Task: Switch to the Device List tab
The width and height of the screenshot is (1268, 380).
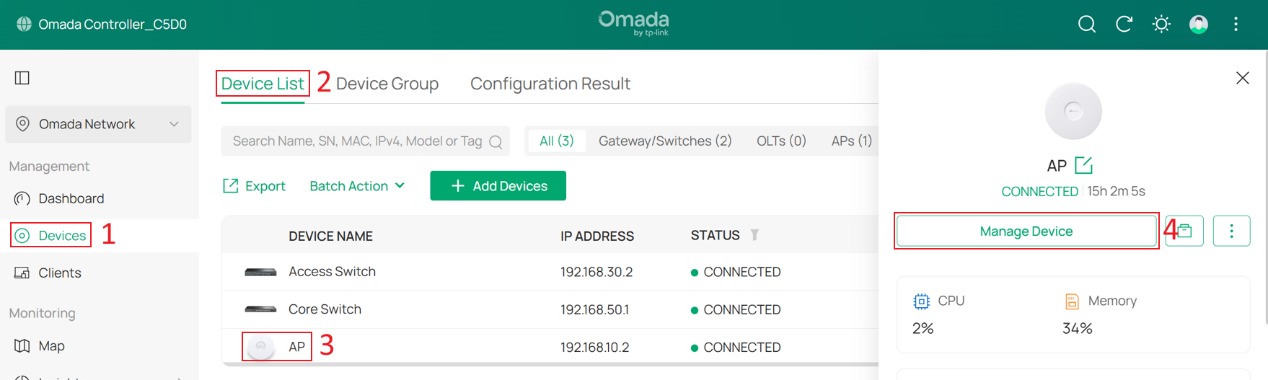Action: (x=263, y=83)
